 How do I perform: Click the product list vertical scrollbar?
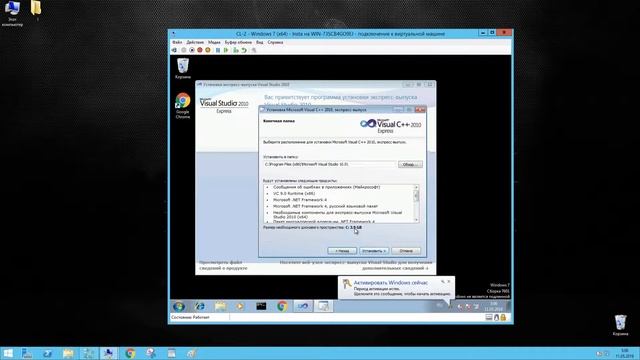pyautogui.click(x=416, y=204)
